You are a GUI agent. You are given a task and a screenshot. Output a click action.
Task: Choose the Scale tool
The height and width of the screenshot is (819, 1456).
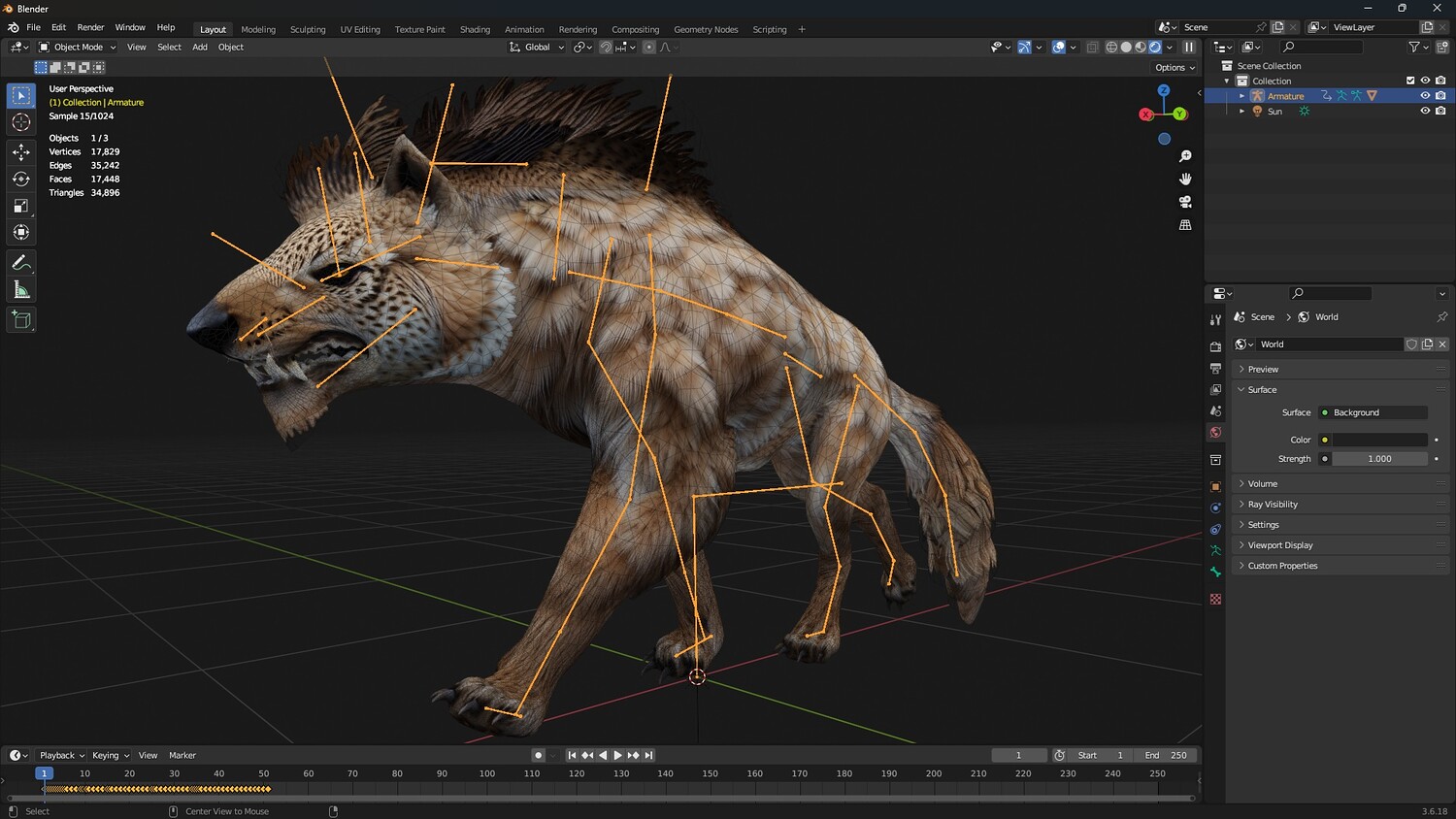point(21,206)
